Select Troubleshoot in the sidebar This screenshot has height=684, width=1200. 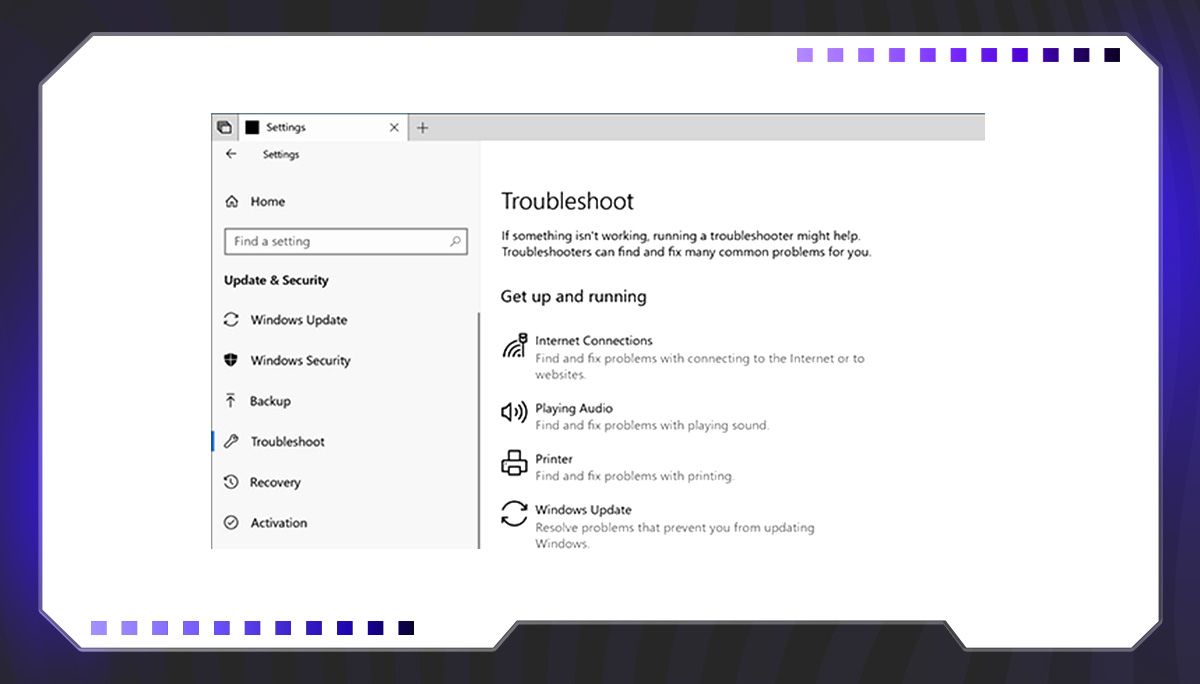287,442
